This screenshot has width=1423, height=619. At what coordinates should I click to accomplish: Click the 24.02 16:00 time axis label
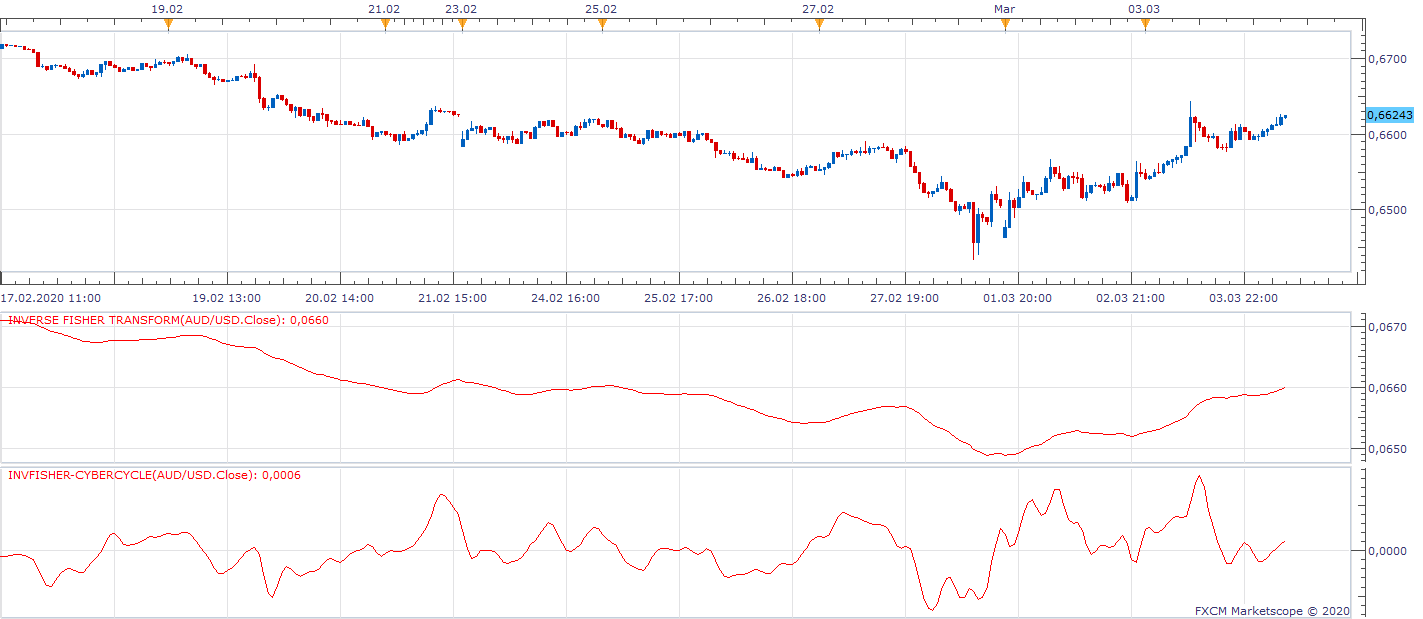click(566, 298)
